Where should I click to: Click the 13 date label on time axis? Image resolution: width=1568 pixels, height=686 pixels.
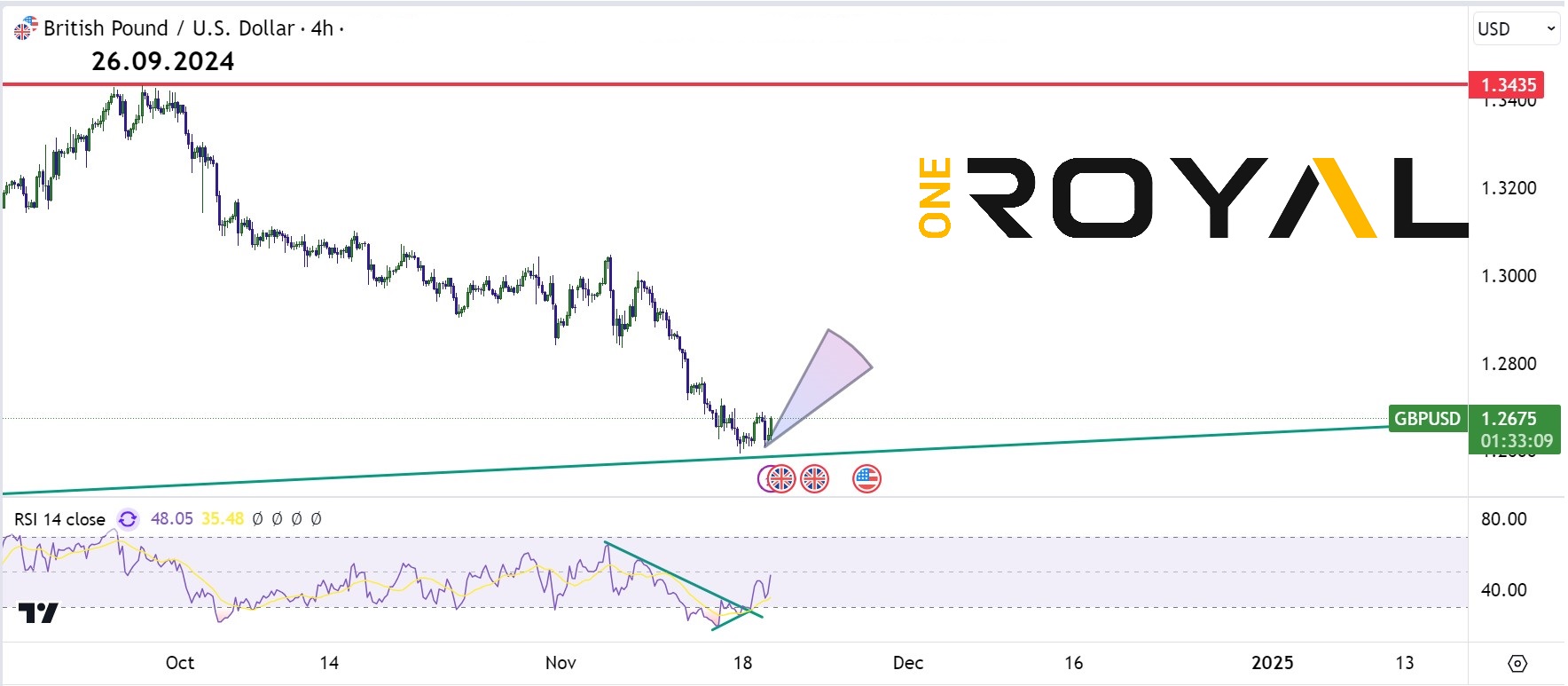(x=1404, y=663)
